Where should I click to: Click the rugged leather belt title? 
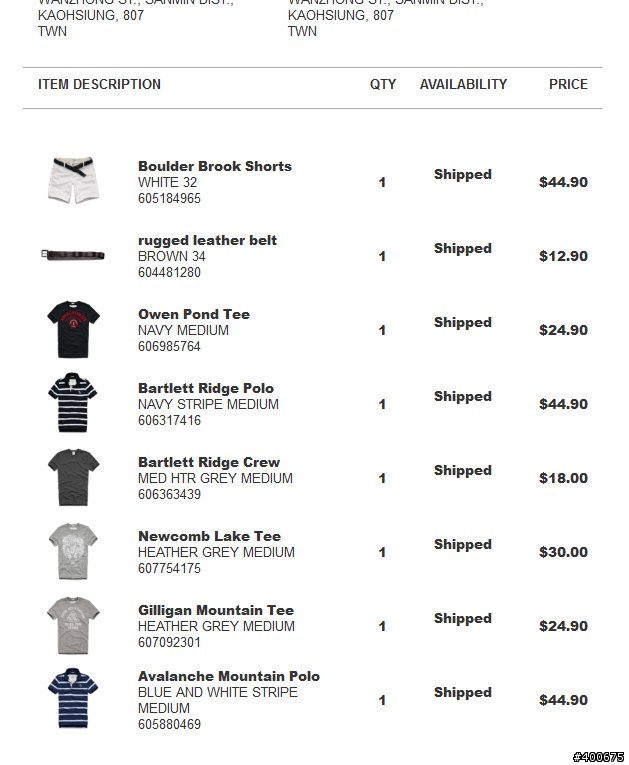(207, 240)
